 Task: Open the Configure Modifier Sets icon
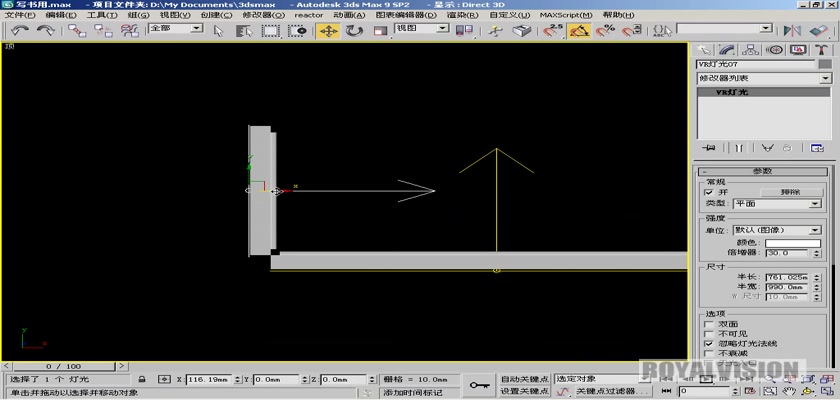pos(817,148)
